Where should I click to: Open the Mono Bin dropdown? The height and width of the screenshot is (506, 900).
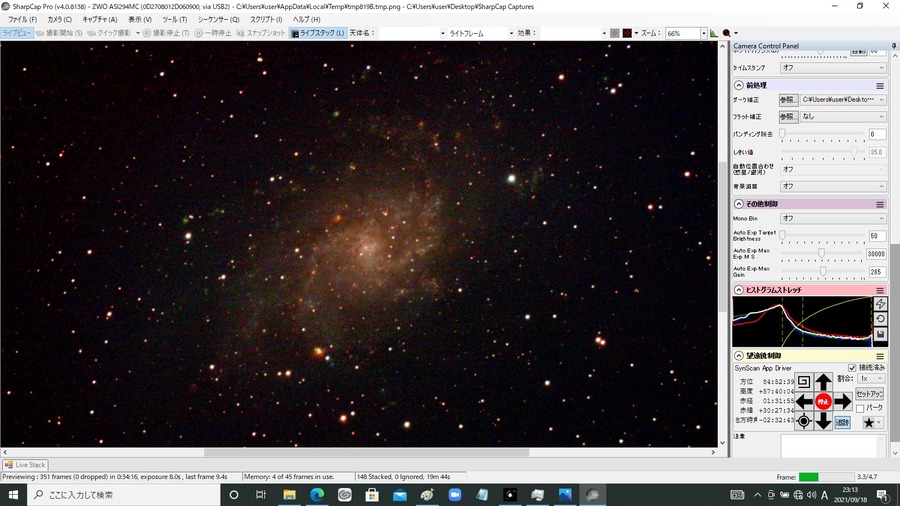[x=833, y=219]
